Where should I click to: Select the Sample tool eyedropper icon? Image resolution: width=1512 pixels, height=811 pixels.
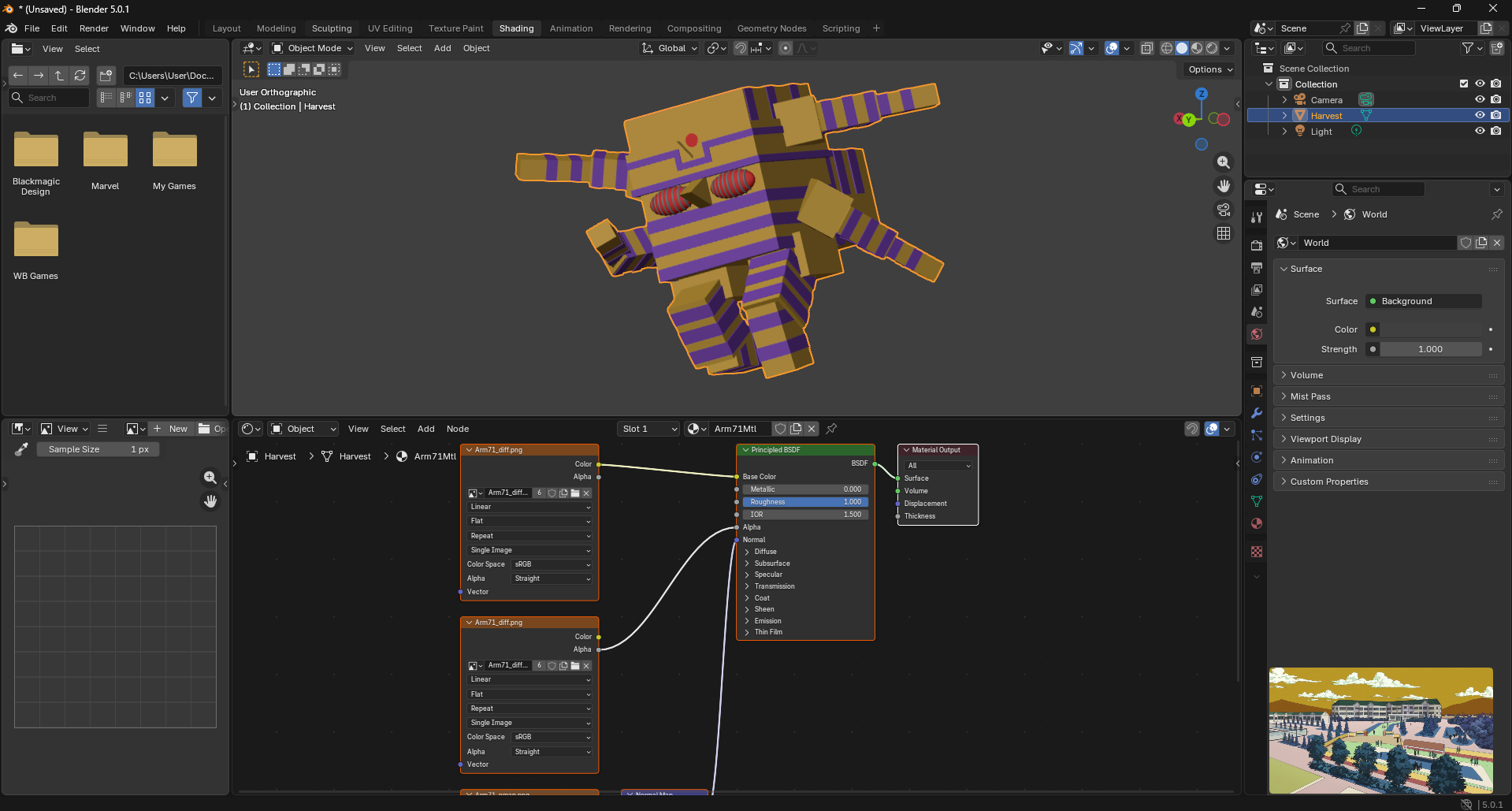tap(21, 449)
